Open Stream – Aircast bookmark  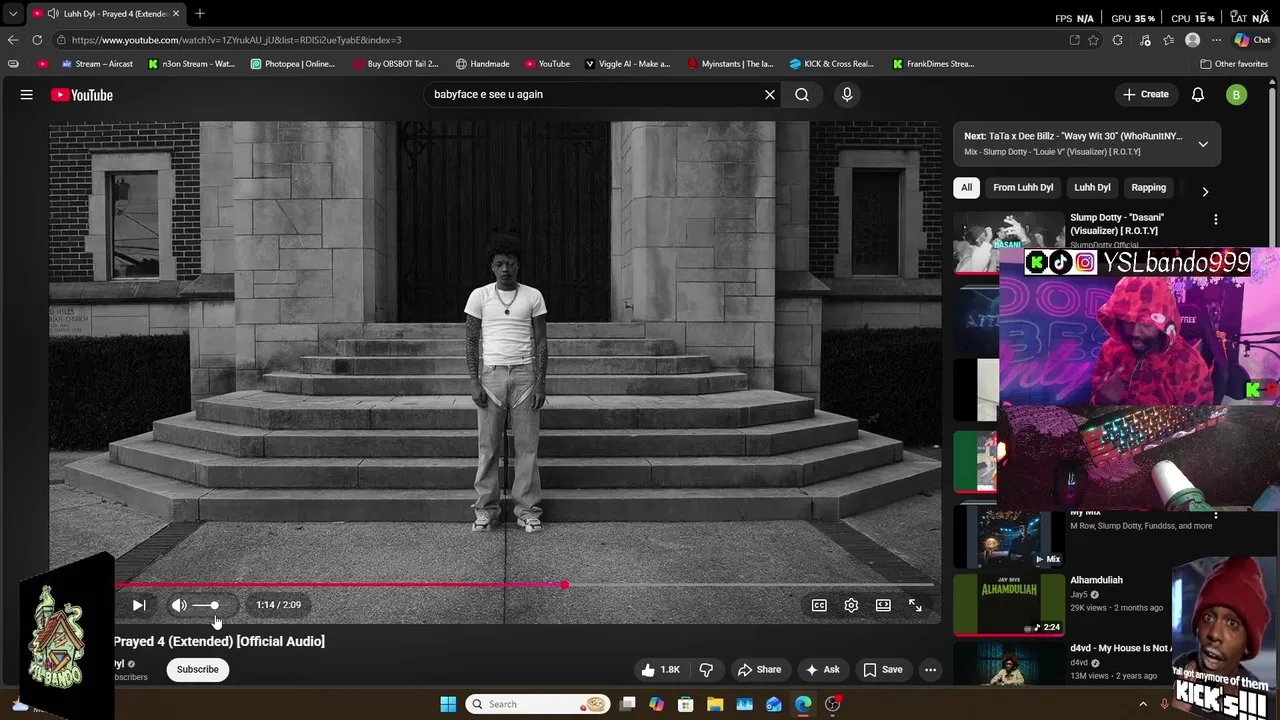point(97,64)
